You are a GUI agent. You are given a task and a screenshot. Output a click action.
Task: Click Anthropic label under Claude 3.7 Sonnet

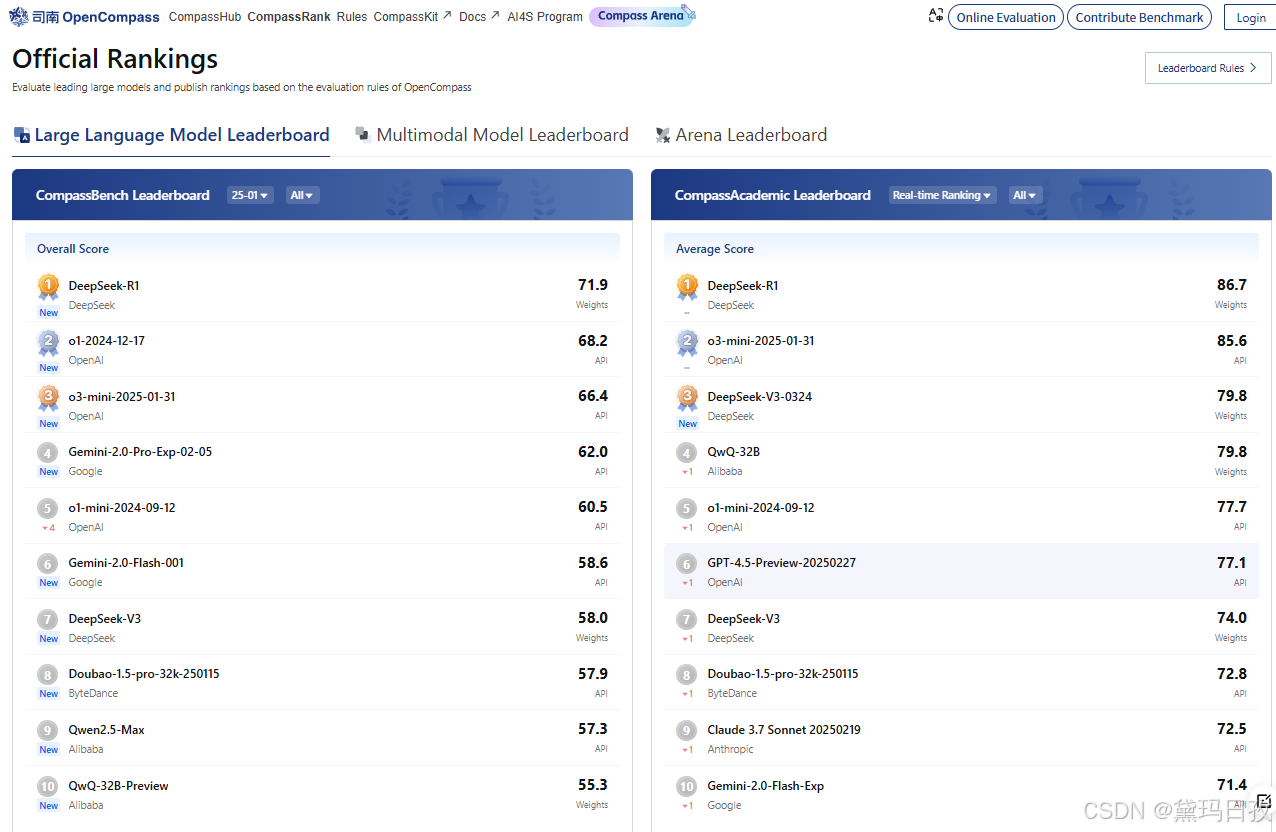[731, 749]
